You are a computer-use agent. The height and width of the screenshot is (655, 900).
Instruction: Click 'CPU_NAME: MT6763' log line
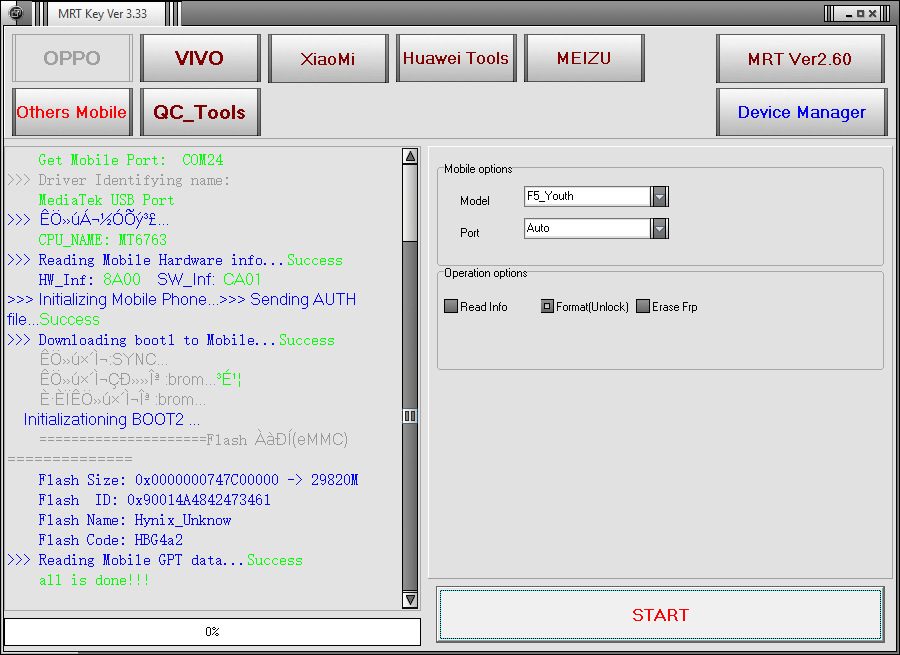(103, 240)
